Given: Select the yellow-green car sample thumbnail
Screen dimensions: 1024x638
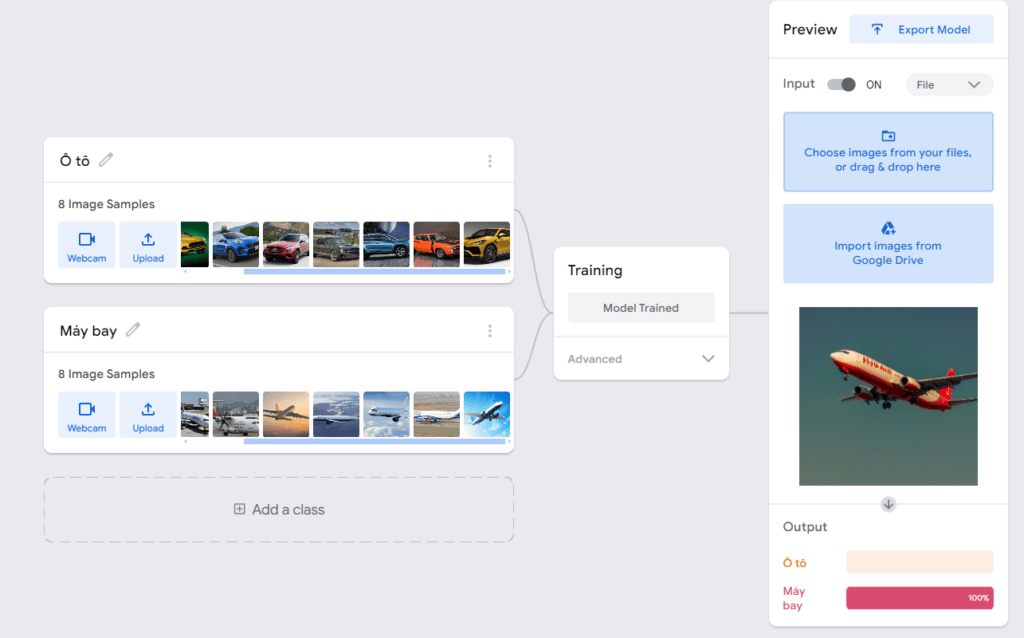Looking at the screenshot, I should [x=195, y=244].
